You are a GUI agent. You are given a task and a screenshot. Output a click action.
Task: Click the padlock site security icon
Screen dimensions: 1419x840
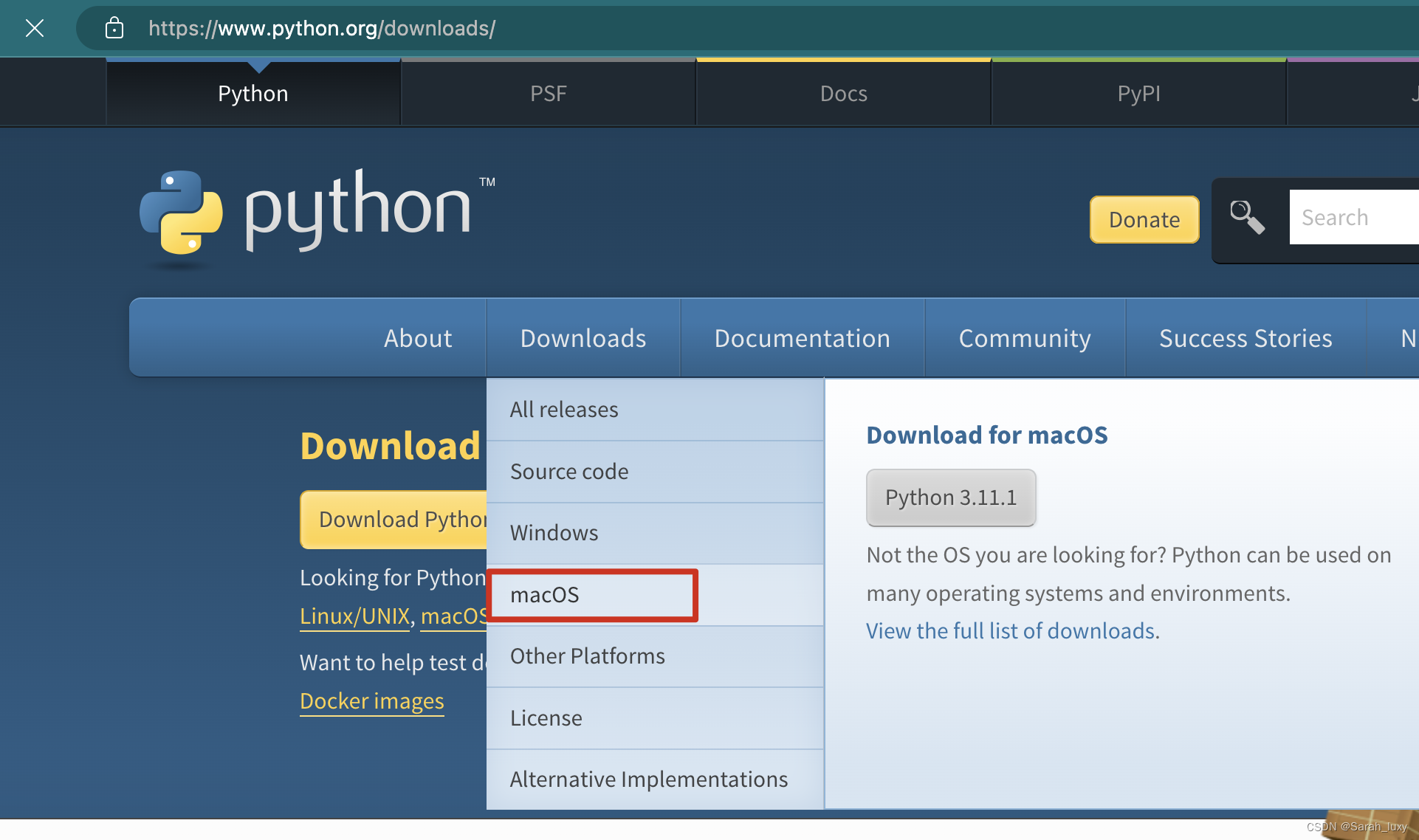coord(114,28)
